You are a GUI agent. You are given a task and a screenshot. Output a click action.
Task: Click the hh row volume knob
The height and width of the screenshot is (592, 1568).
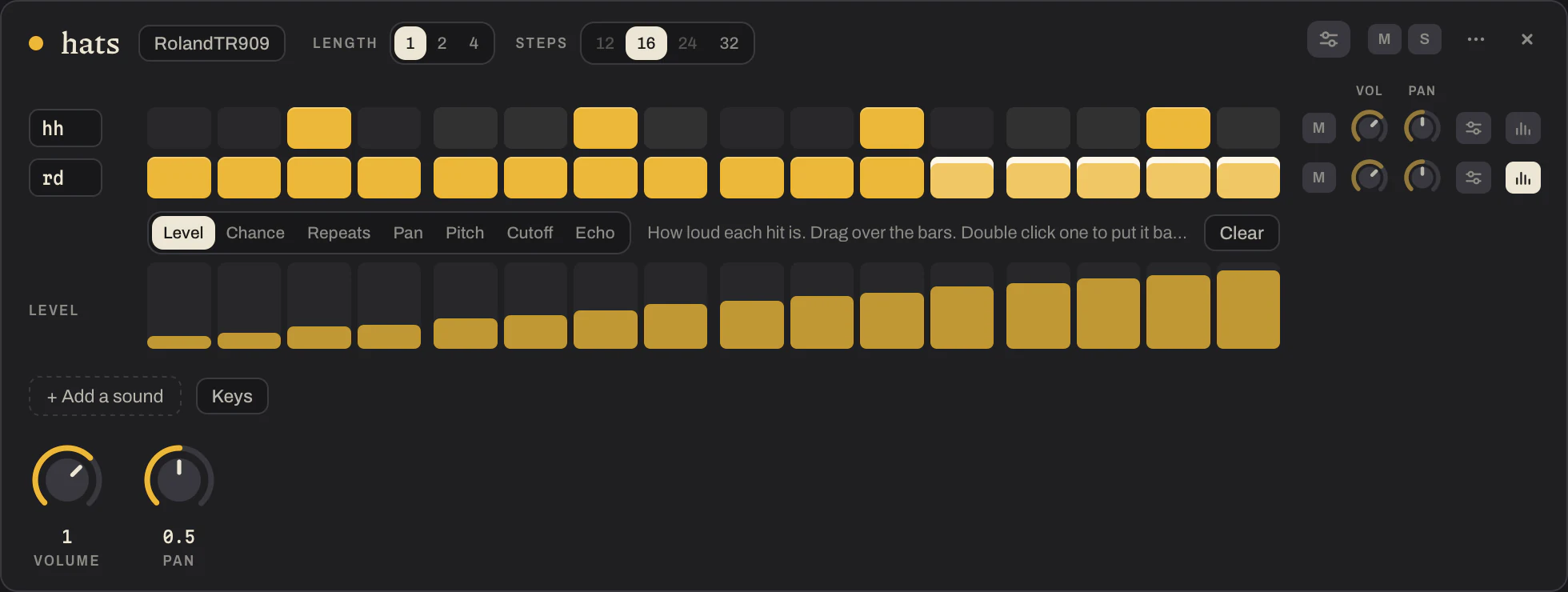1369,128
